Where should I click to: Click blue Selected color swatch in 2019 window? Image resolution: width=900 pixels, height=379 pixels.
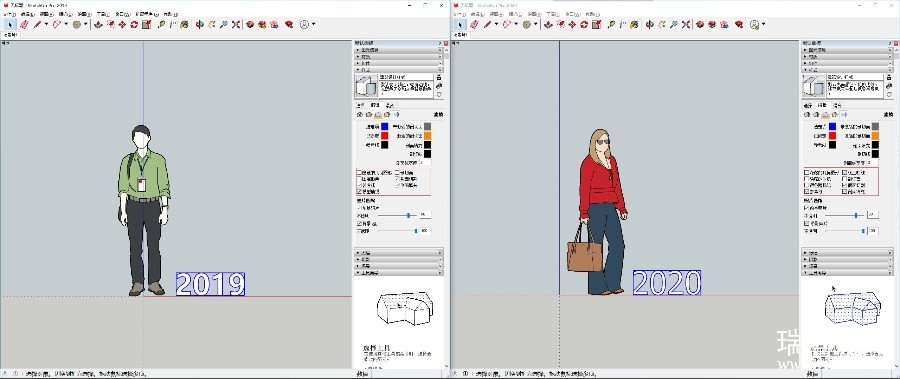point(385,126)
